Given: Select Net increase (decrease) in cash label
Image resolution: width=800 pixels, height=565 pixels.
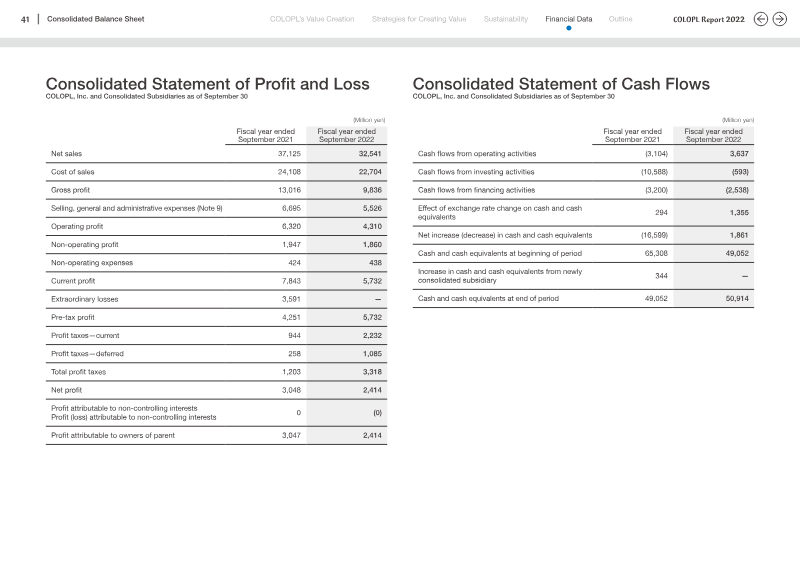Looking at the screenshot, I should point(505,235).
